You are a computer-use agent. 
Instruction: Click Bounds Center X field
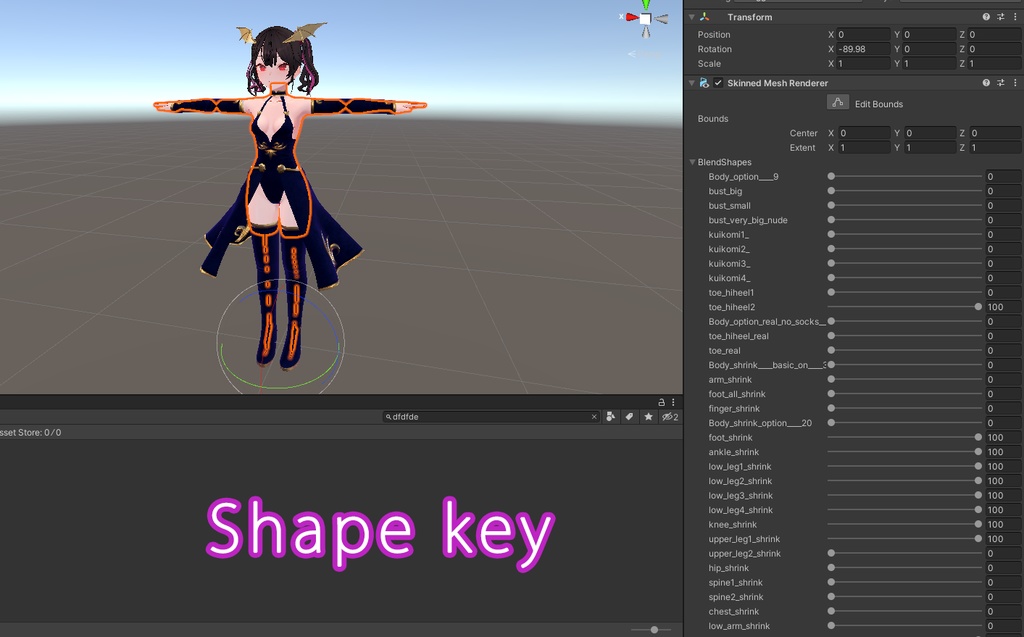865,133
